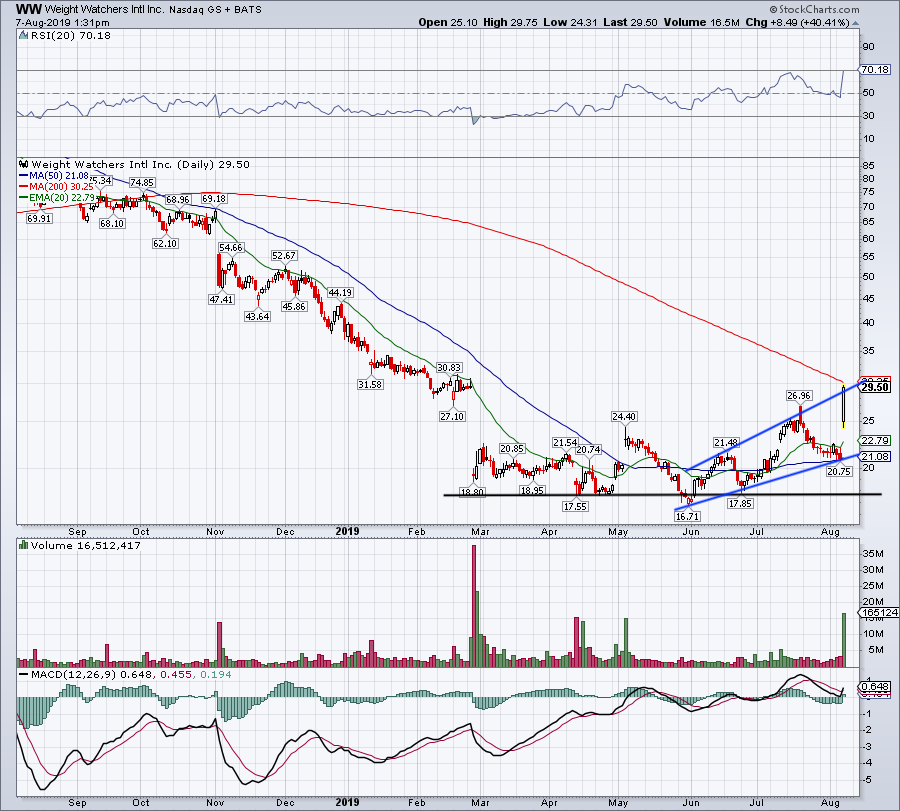This screenshot has width=900, height=811.
Task: Click the 44.19 price label
Action: point(340,293)
